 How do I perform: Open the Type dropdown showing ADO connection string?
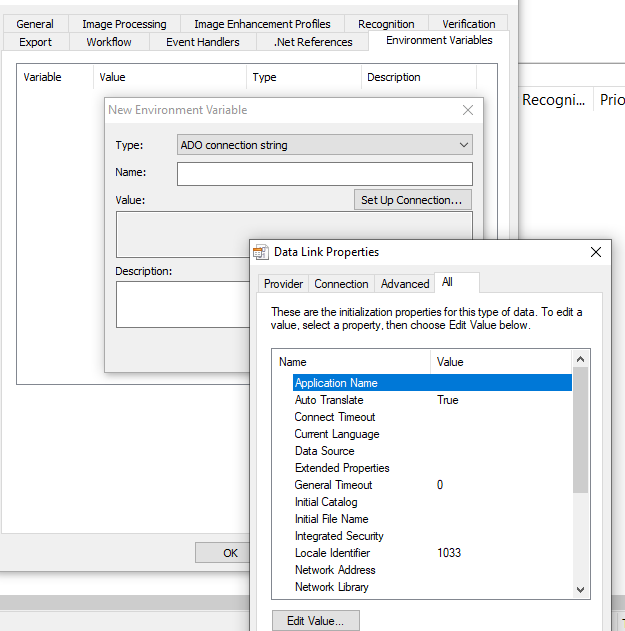325,145
